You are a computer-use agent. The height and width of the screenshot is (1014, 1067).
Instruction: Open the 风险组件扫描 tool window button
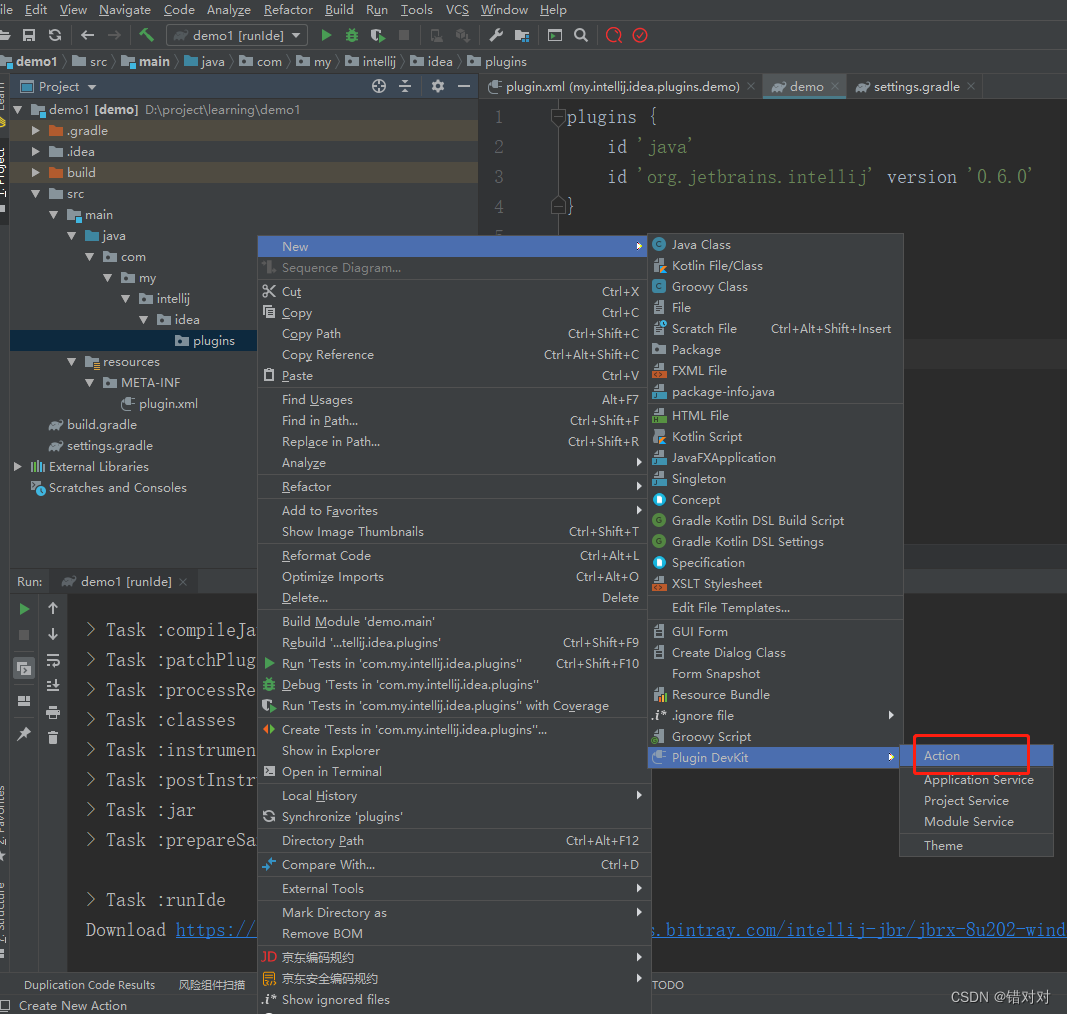[212, 985]
